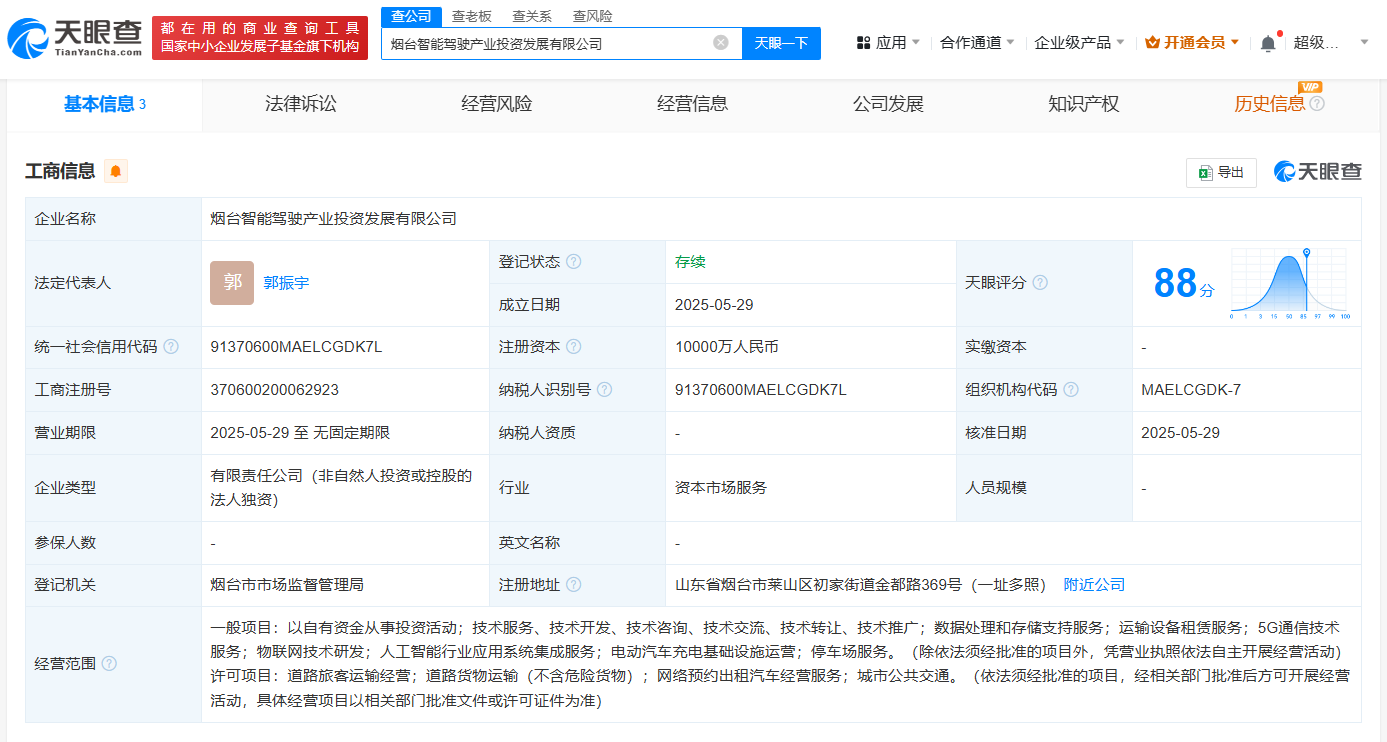Switch to the 法律诉讼 tab
Image resolution: width=1387 pixels, height=742 pixels.
tap(301, 104)
